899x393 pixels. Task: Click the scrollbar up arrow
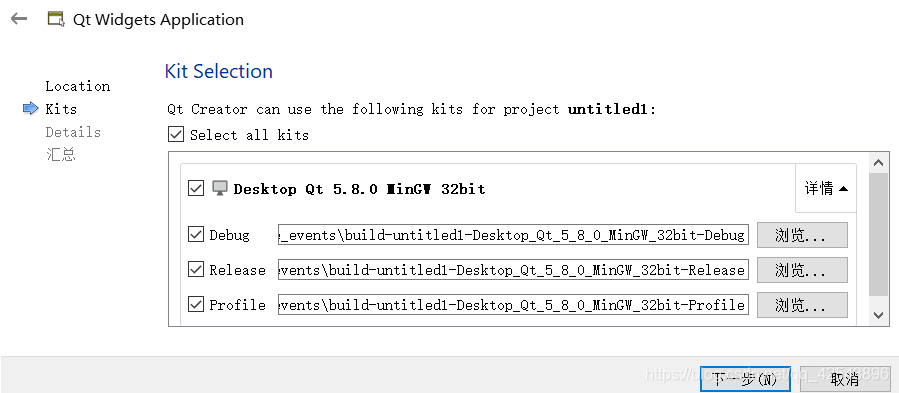[878, 163]
